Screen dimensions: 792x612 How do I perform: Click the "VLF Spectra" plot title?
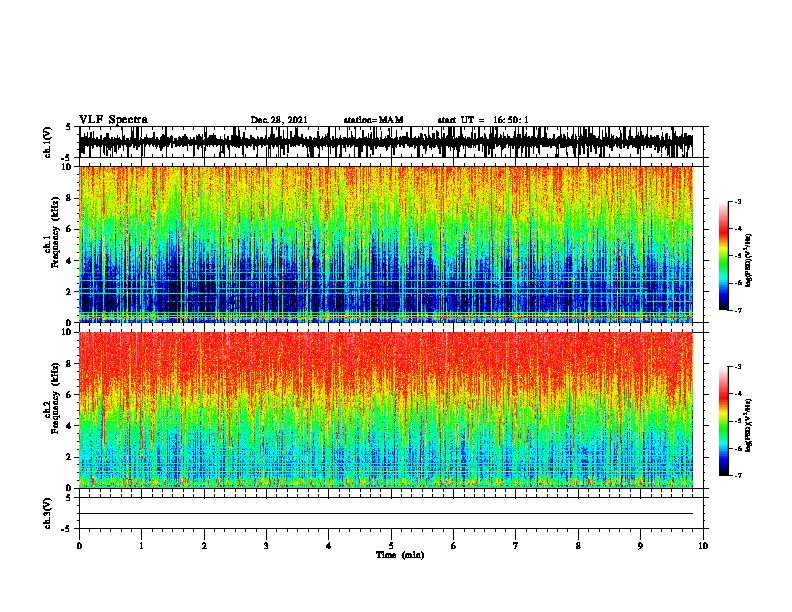click(113, 120)
